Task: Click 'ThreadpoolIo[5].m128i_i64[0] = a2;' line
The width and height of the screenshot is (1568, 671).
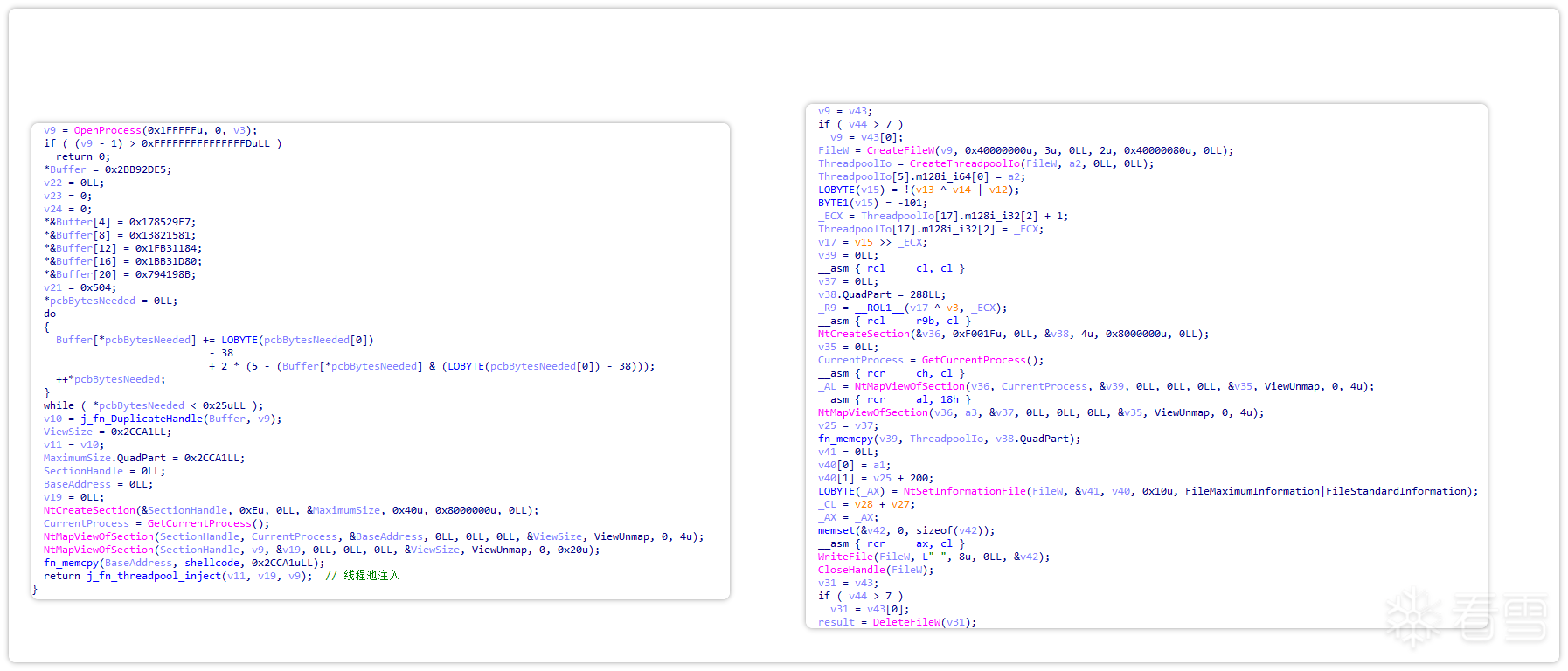Action: 922,176
